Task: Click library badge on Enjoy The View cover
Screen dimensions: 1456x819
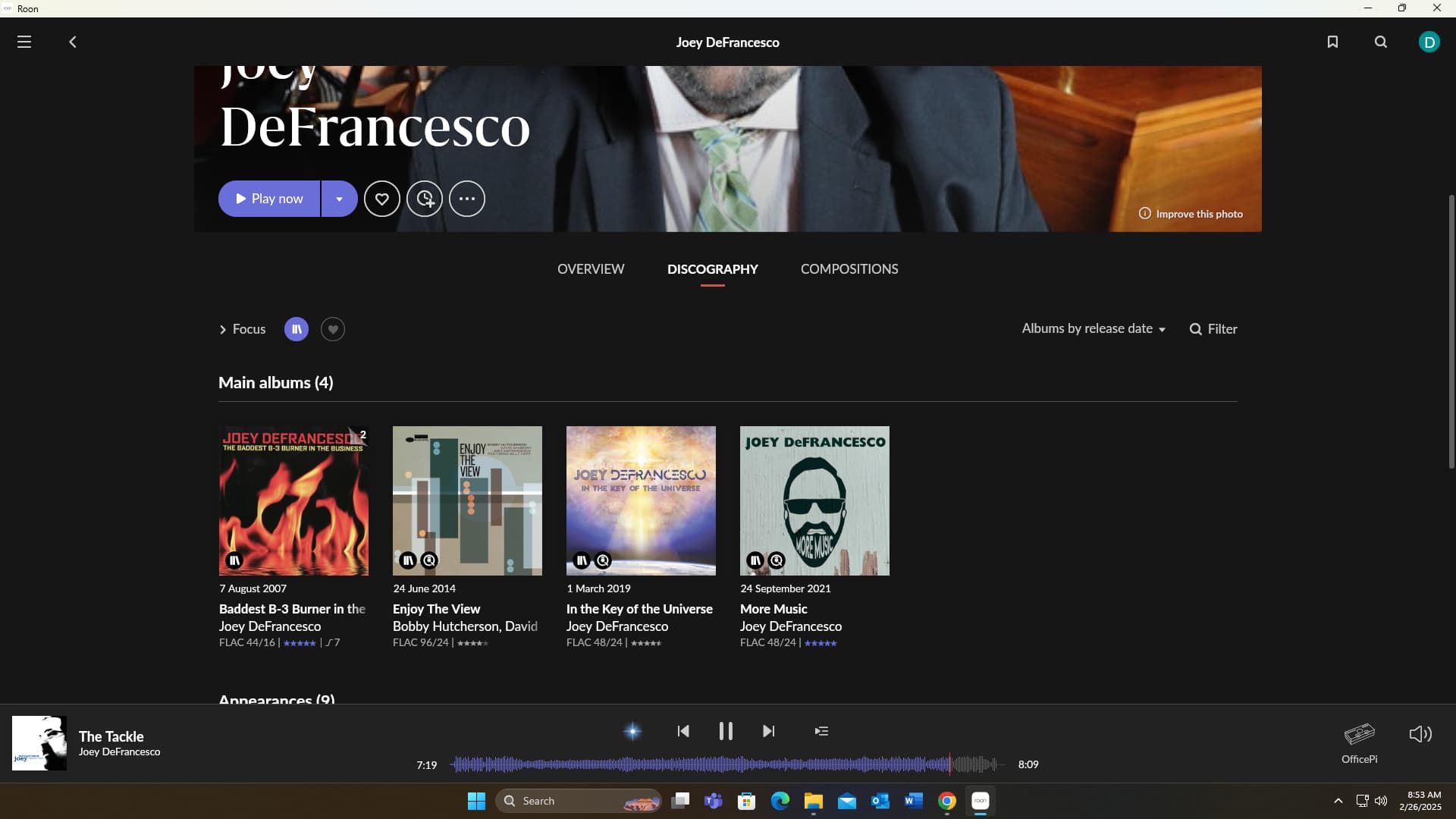Action: tap(408, 560)
